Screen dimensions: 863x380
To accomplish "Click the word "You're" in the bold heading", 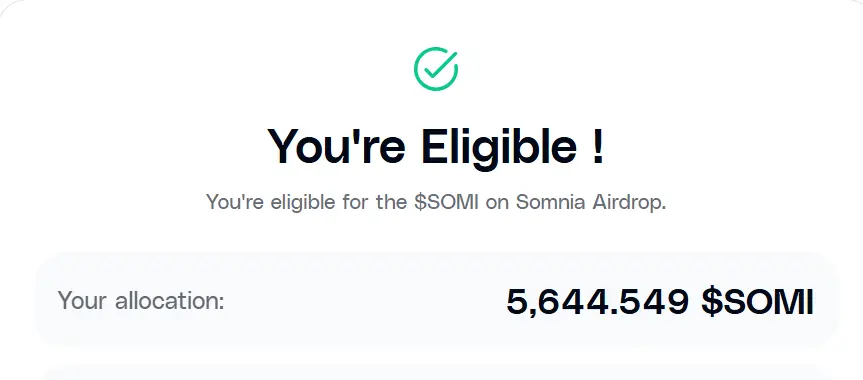I will (337, 146).
